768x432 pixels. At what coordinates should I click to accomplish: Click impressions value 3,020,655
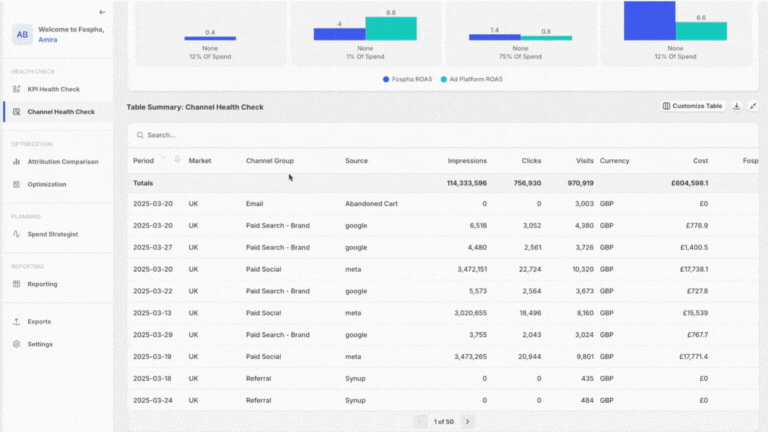470,313
